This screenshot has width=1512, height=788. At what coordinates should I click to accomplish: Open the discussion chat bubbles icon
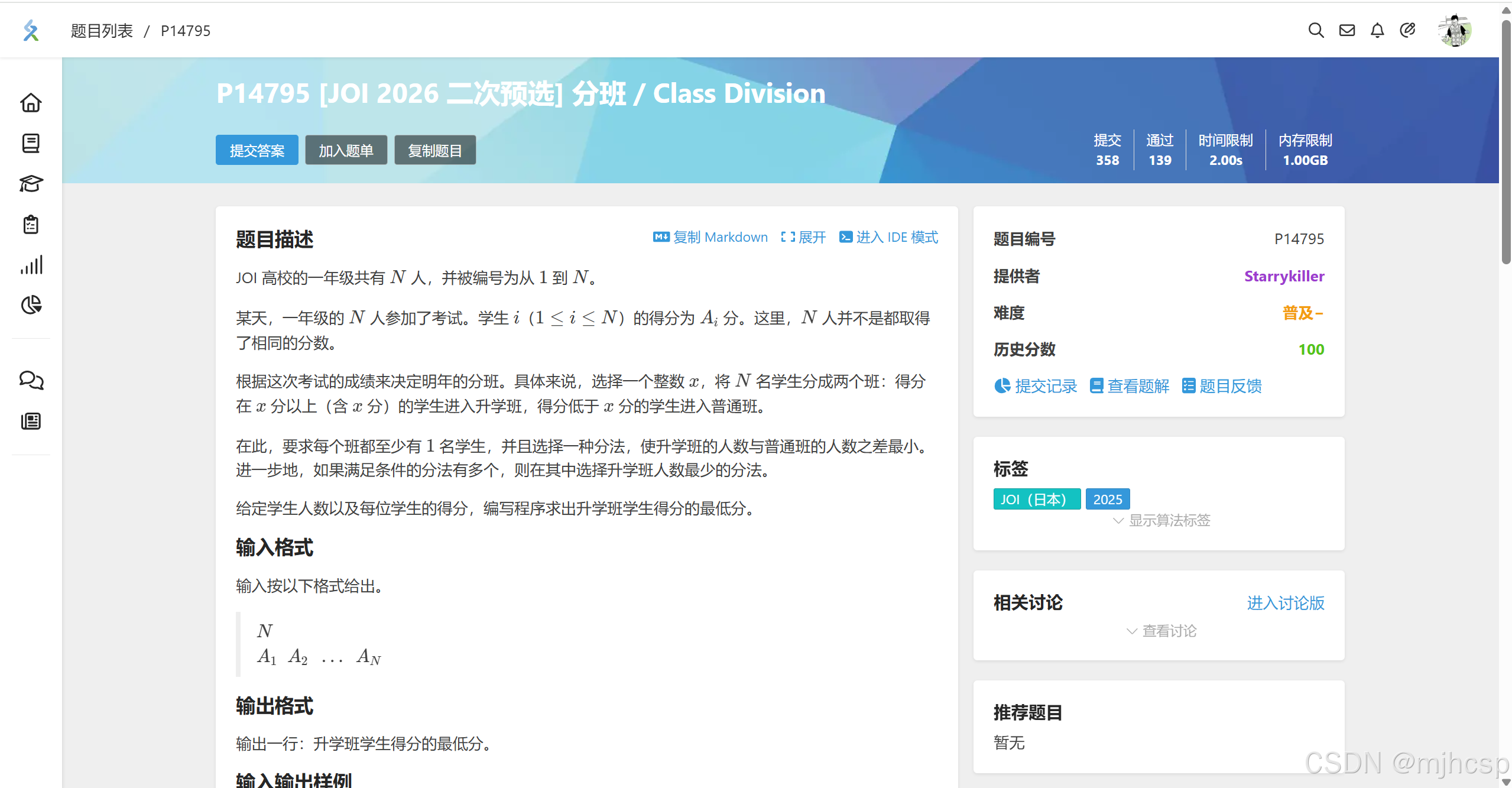tap(31, 380)
